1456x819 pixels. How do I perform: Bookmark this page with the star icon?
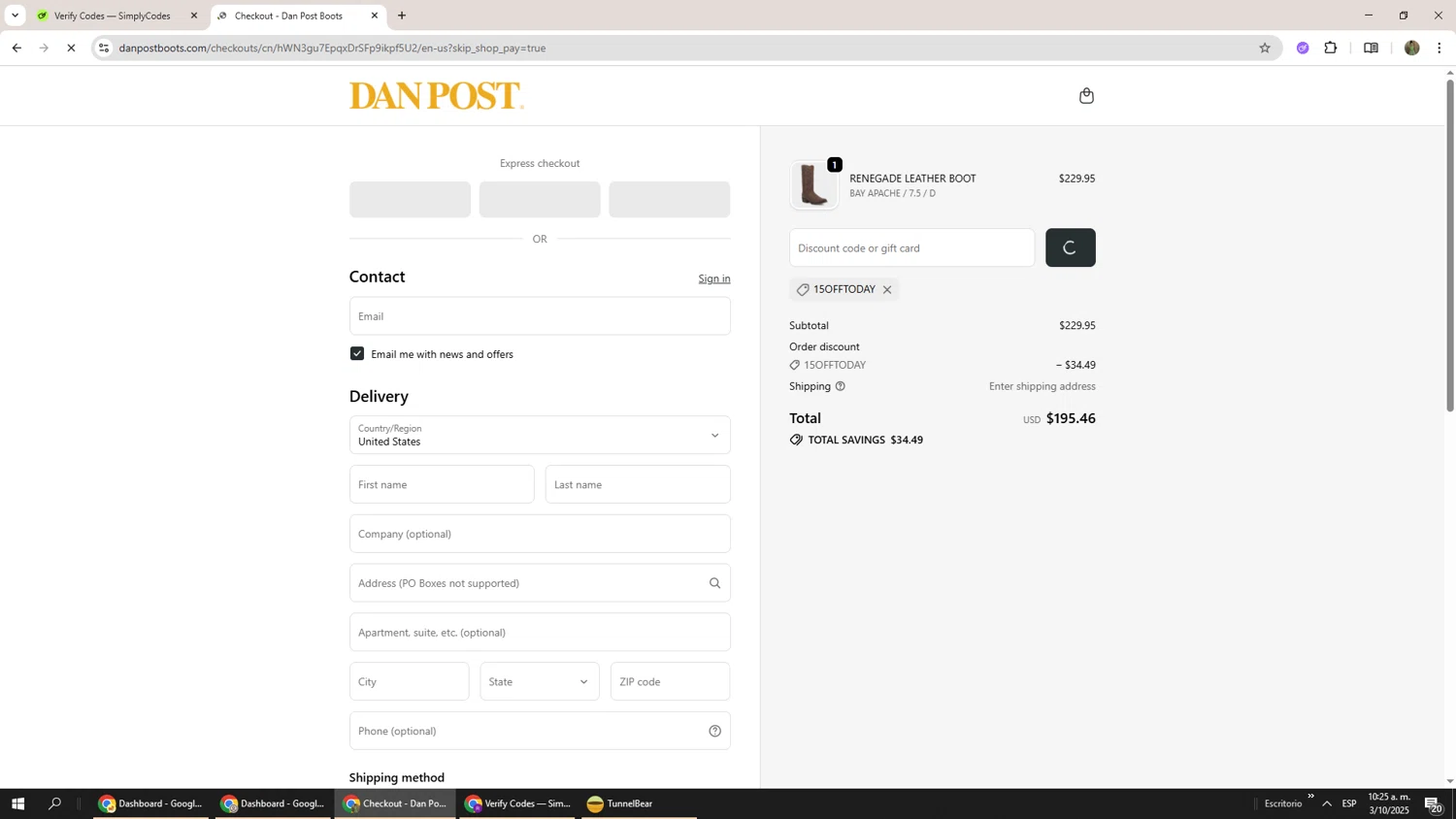[1264, 48]
